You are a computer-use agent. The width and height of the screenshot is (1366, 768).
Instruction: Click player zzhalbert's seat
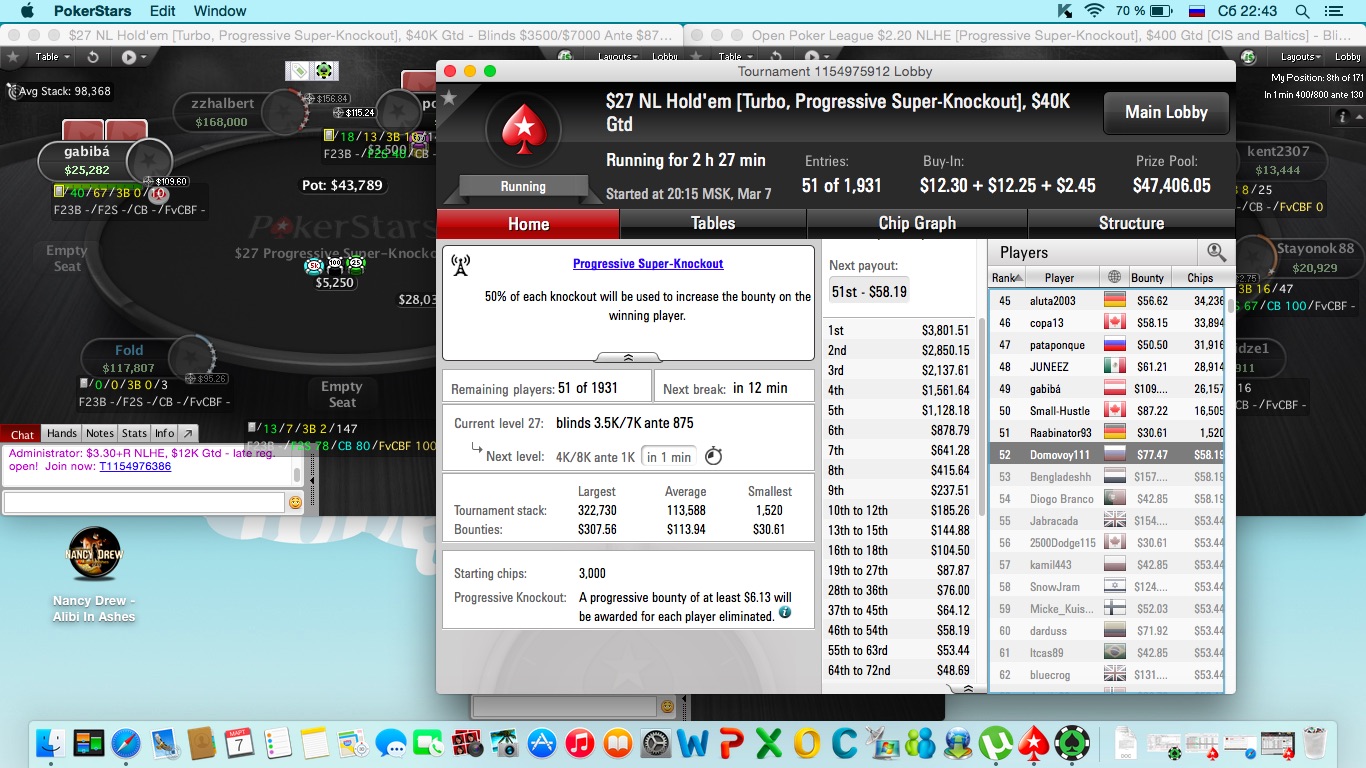[240, 112]
